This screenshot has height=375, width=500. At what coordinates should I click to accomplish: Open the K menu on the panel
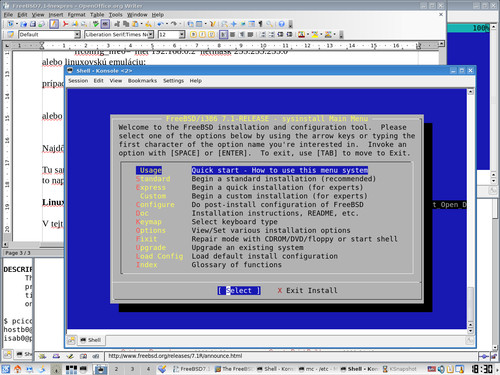(6, 369)
